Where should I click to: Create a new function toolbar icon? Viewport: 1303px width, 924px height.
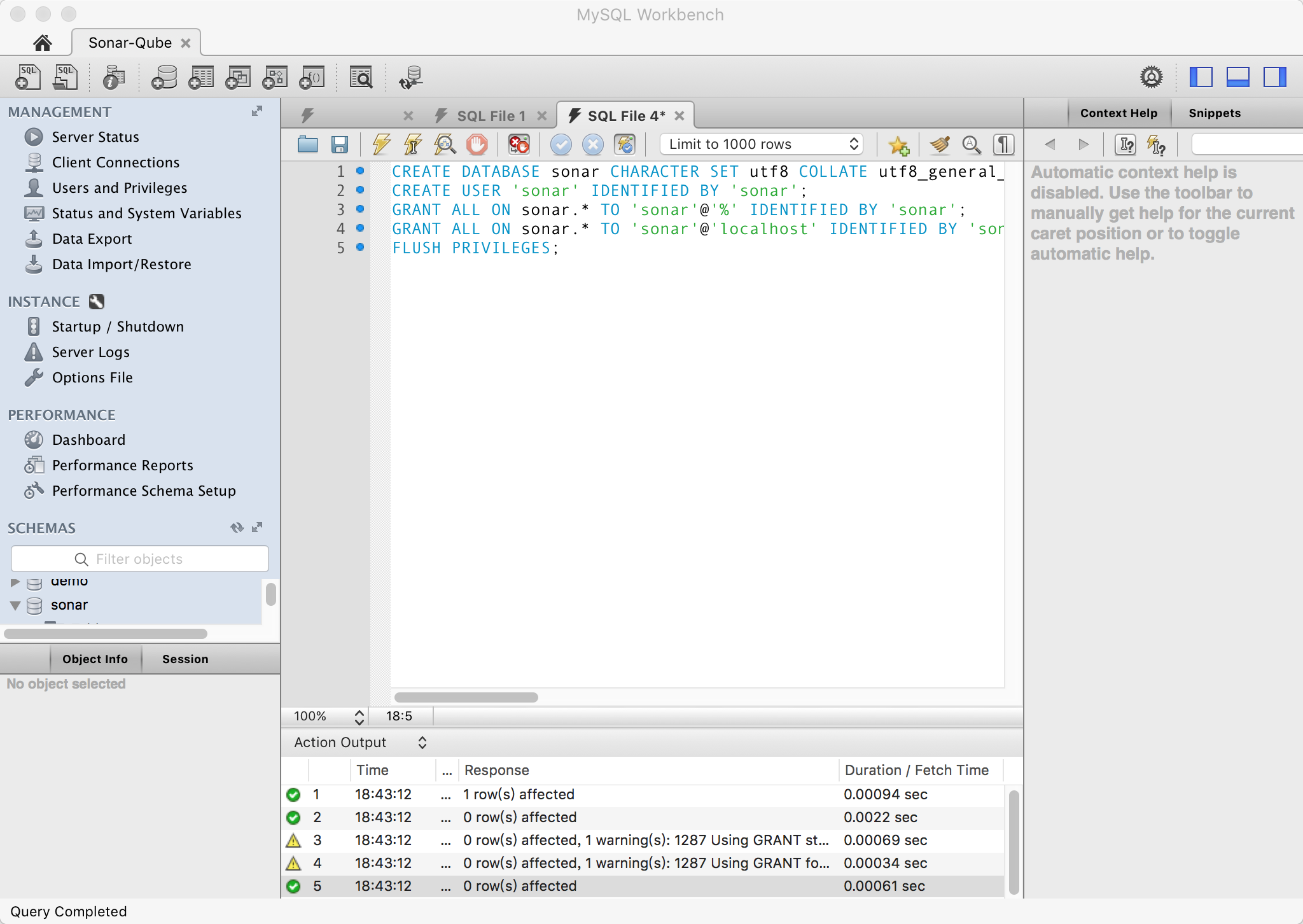[312, 78]
